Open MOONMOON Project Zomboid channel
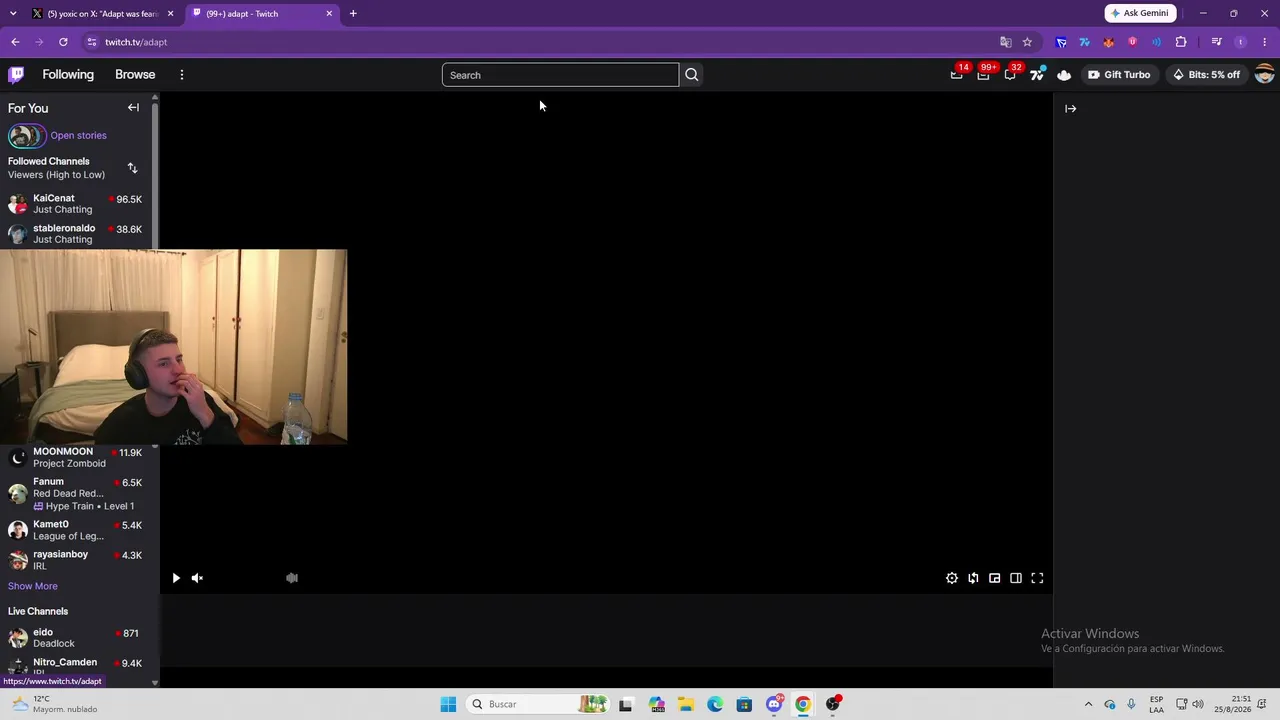The image size is (1280, 720). click(76, 458)
